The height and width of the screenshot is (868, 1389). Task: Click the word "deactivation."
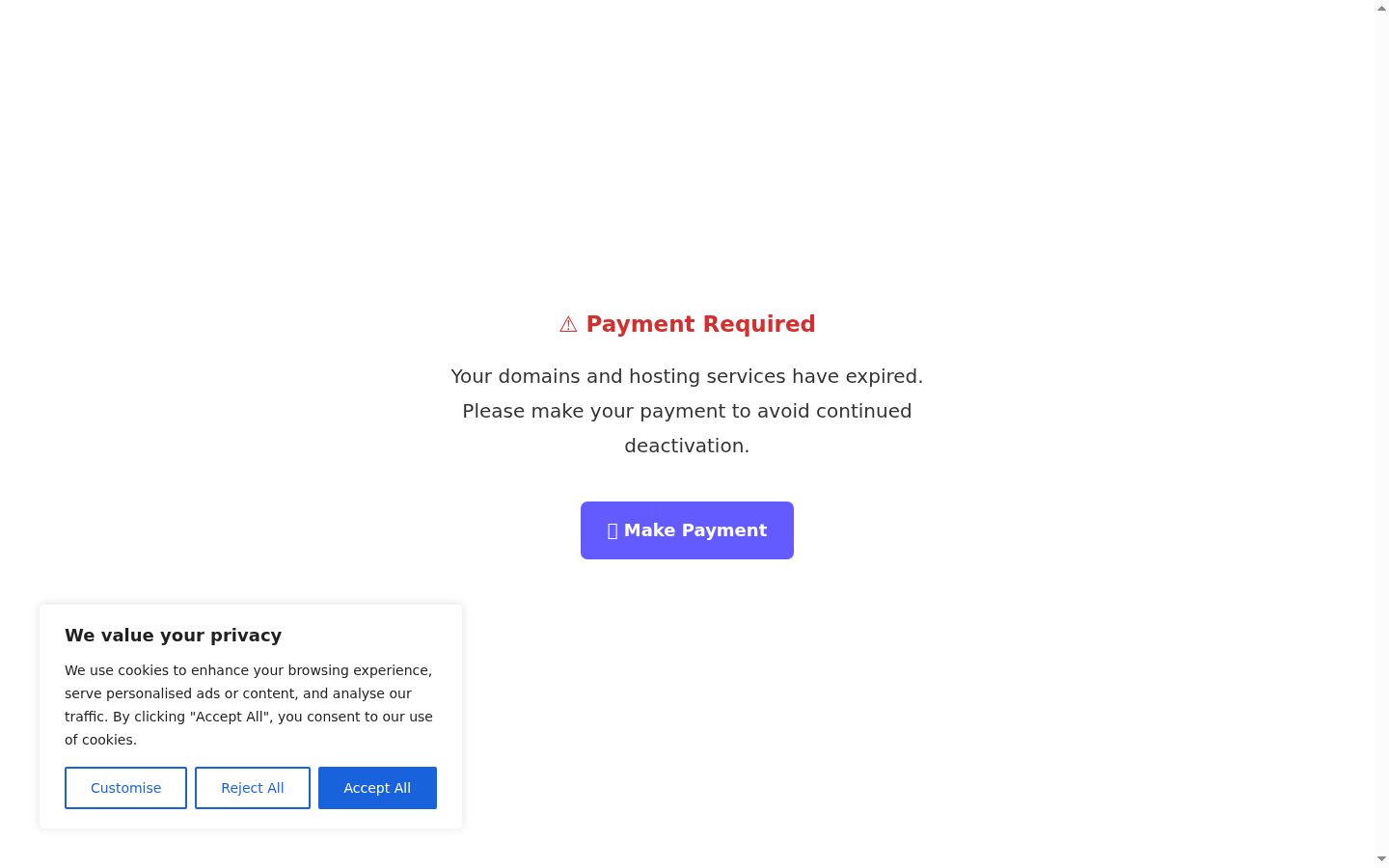pos(687,446)
